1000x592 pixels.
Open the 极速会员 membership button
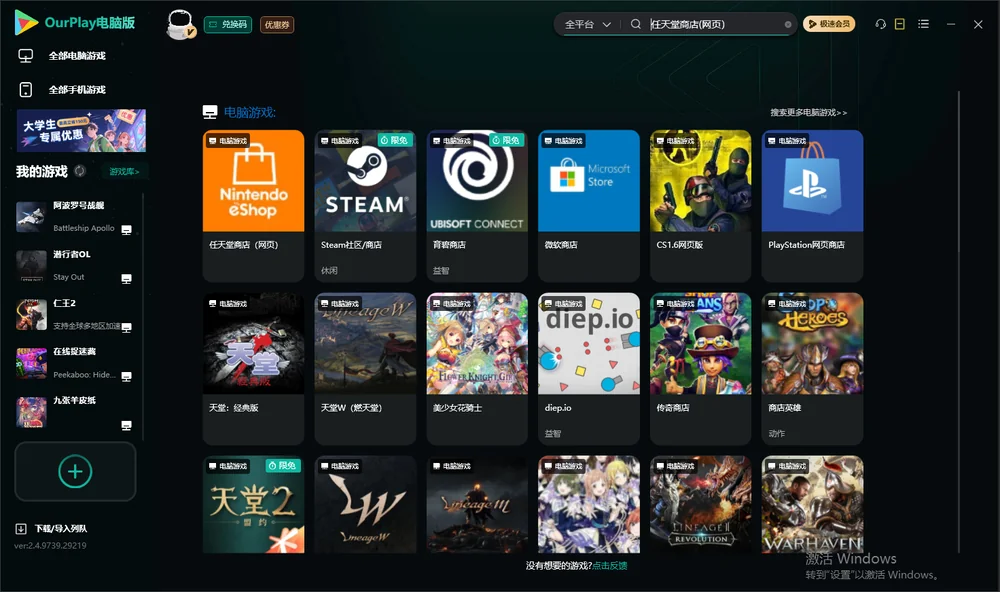coord(828,24)
